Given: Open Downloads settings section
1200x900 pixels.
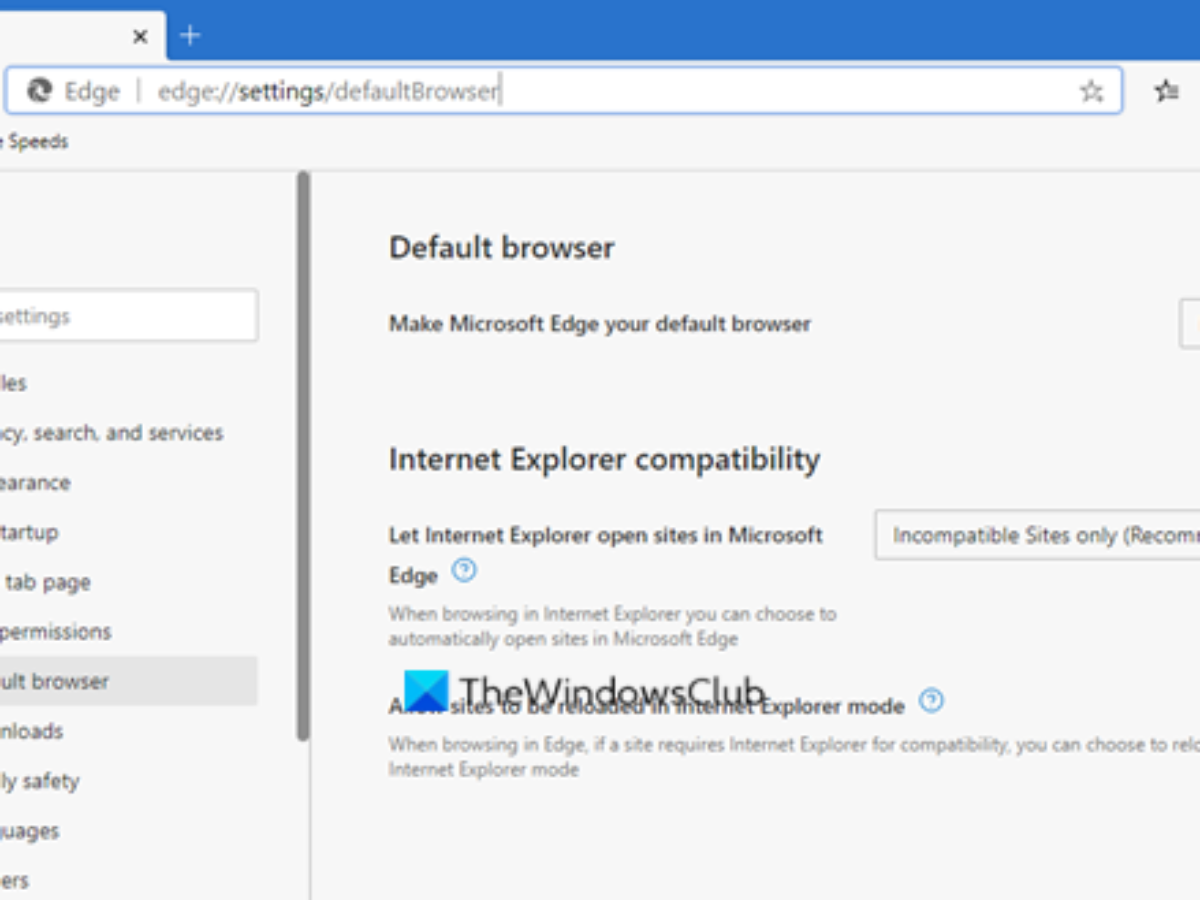Looking at the screenshot, I should tap(32, 731).
